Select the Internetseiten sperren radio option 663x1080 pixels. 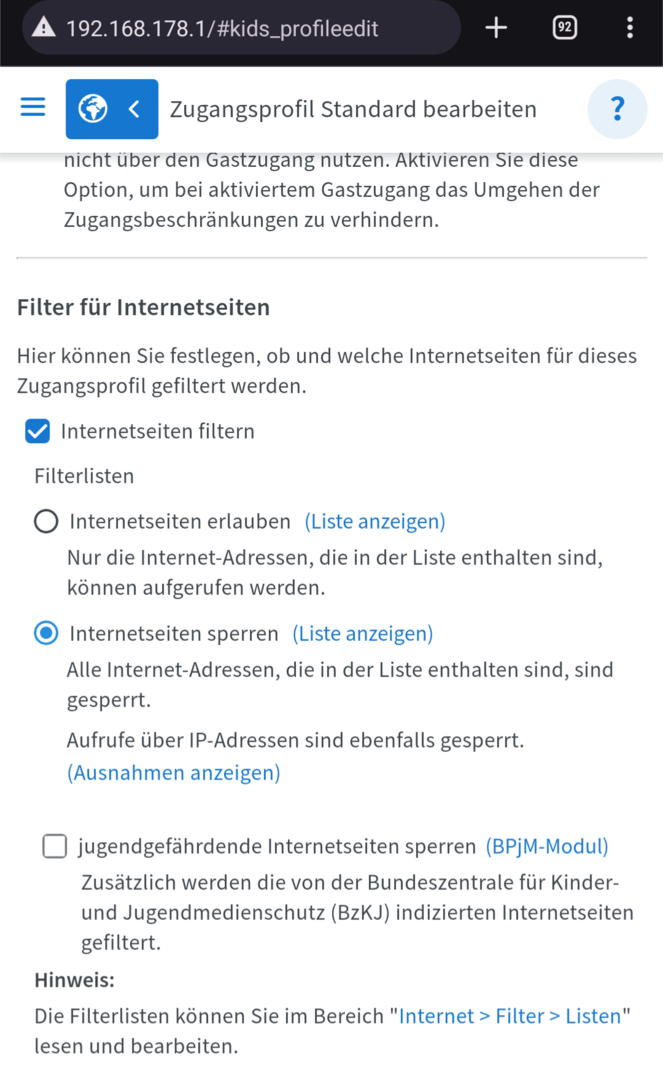[46, 633]
